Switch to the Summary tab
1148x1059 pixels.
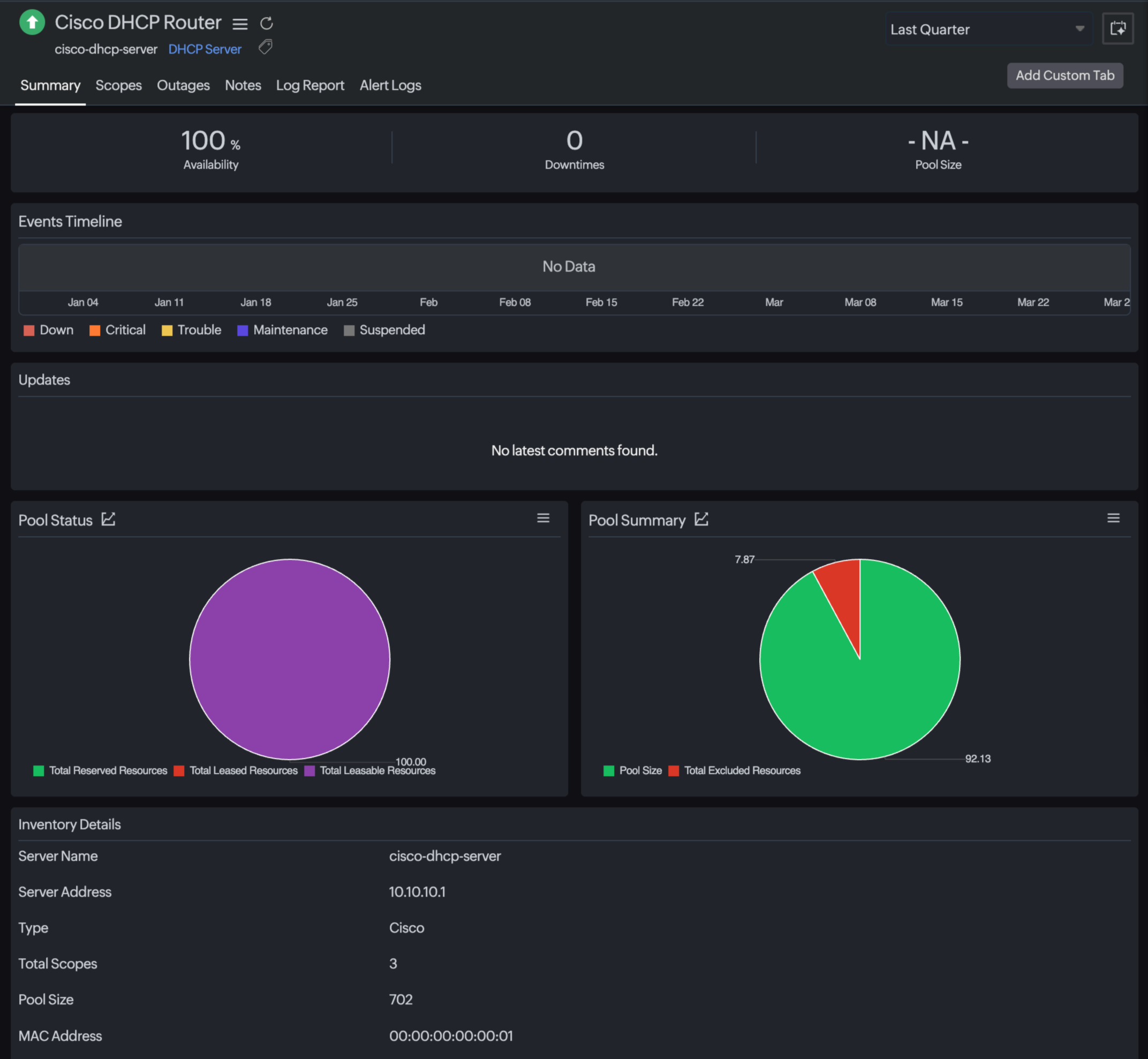pyautogui.click(x=50, y=85)
